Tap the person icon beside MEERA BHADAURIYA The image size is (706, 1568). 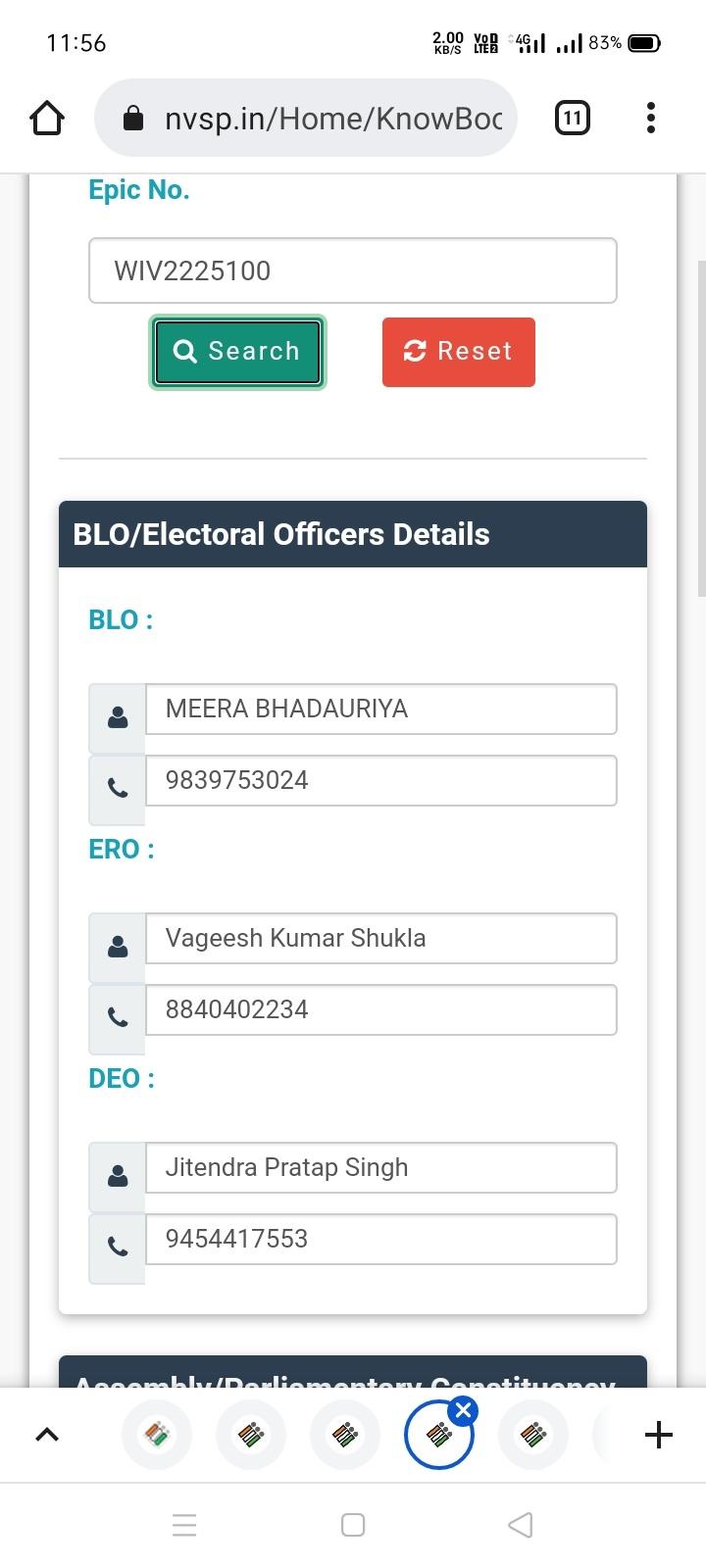[118, 718]
